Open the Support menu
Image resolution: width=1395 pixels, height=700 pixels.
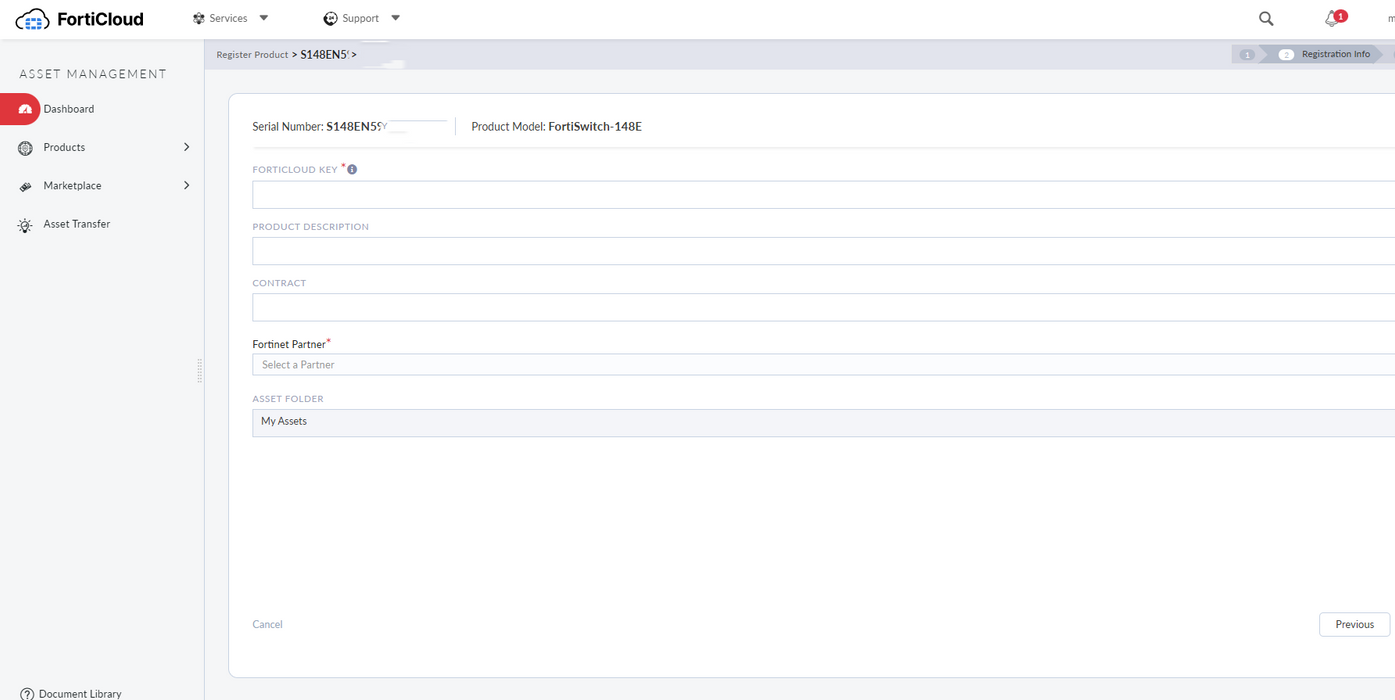tap(361, 18)
